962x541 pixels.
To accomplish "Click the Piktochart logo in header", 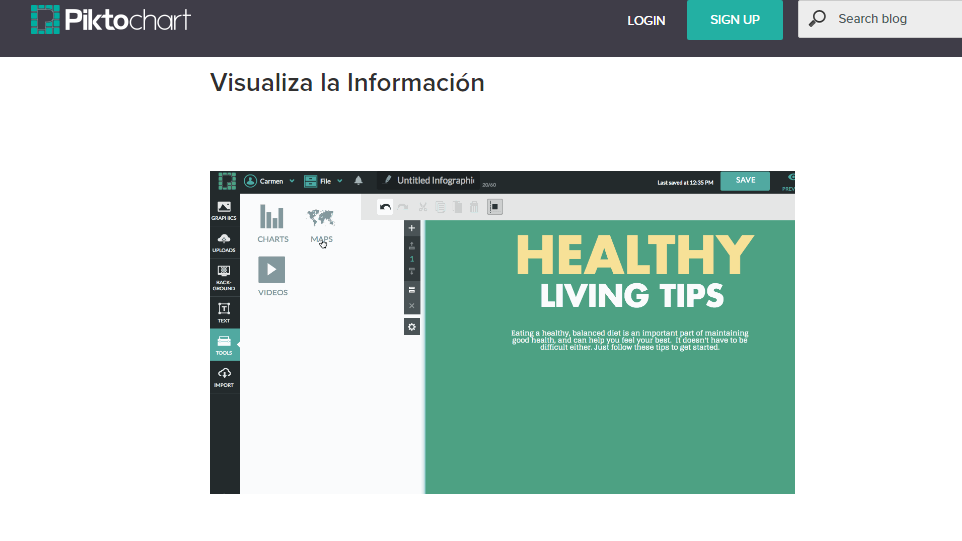I will click(111, 20).
